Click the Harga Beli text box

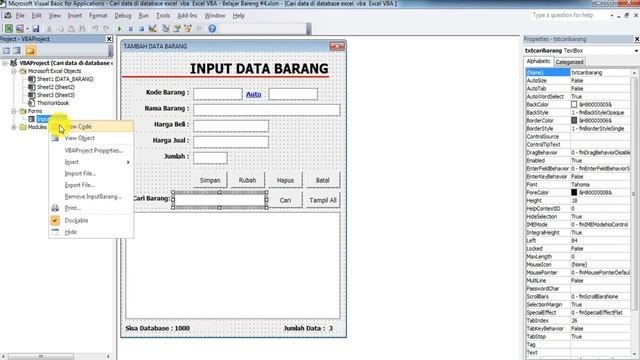(x=231, y=126)
